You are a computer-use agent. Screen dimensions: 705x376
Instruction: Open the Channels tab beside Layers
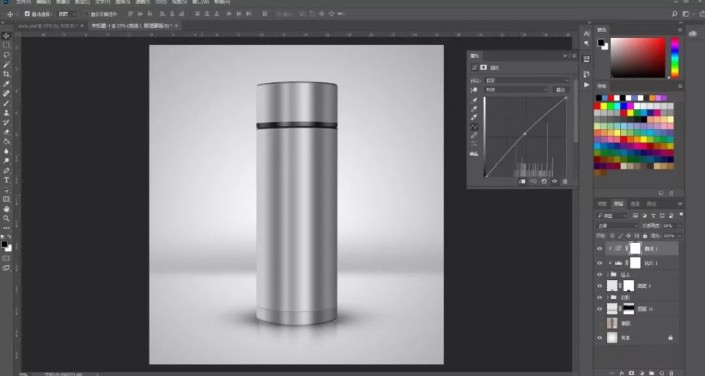coord(634,204)
